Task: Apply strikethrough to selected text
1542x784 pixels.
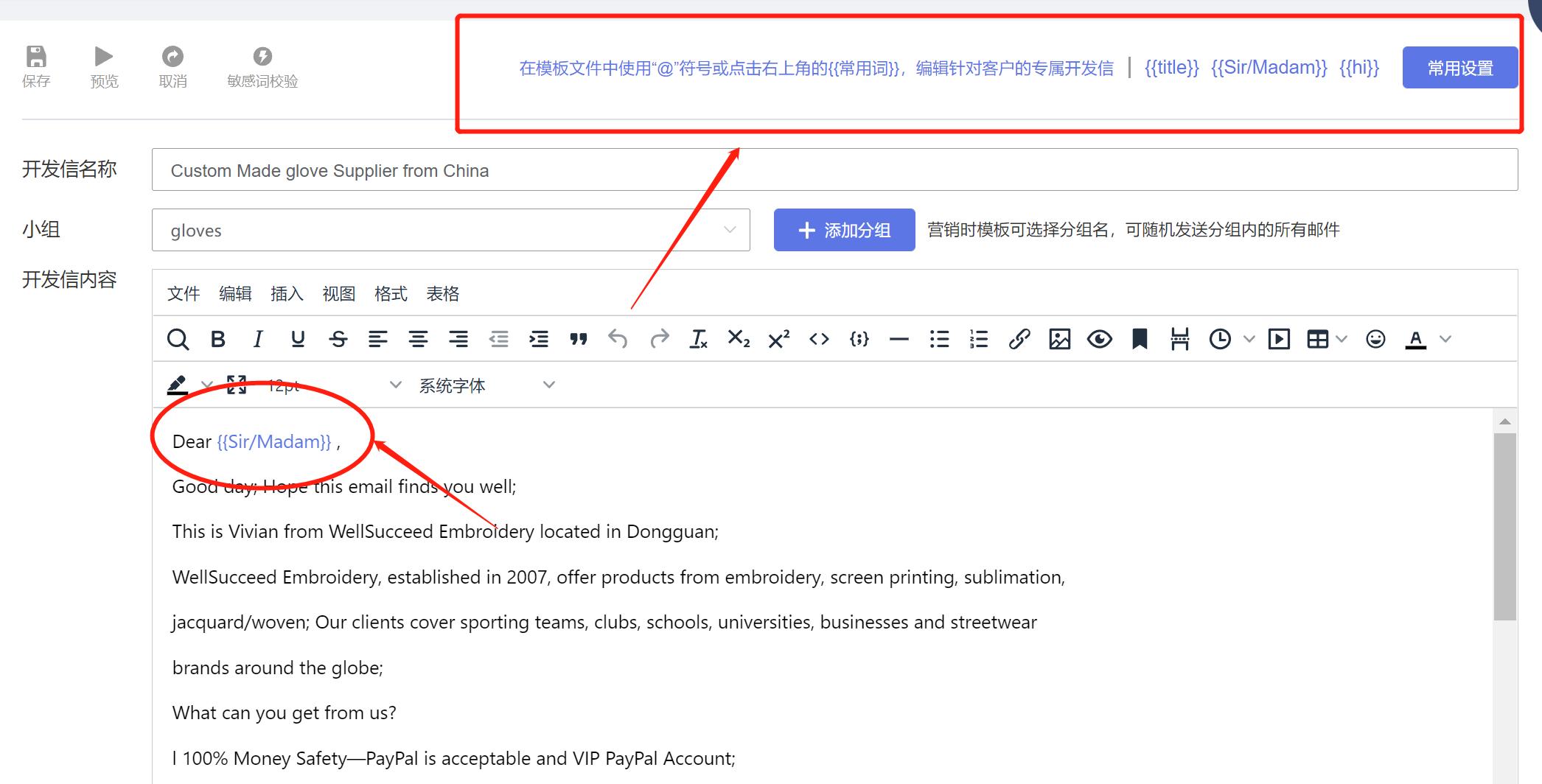Action: tap(338, 339)
